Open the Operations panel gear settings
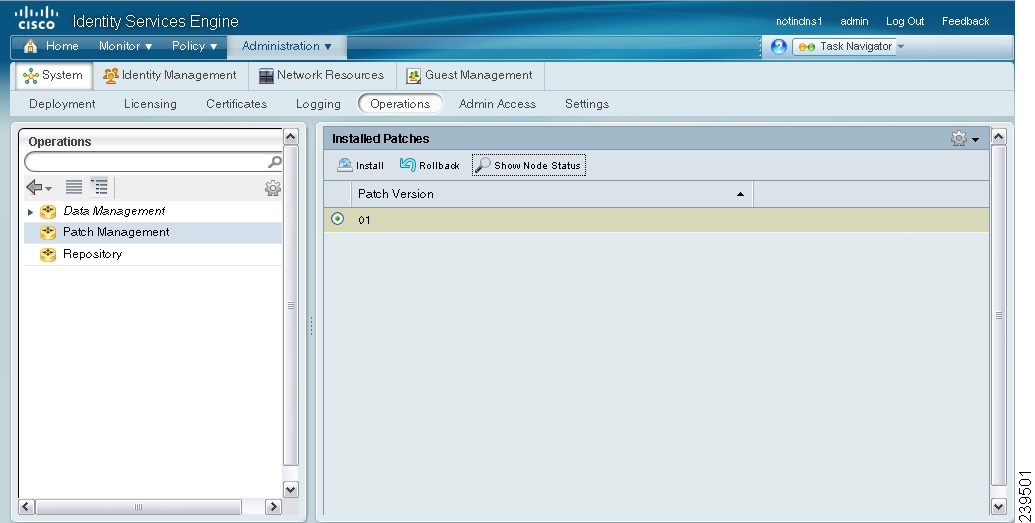Viewport: 1035px width, 523px height. [x=273, y=188]
